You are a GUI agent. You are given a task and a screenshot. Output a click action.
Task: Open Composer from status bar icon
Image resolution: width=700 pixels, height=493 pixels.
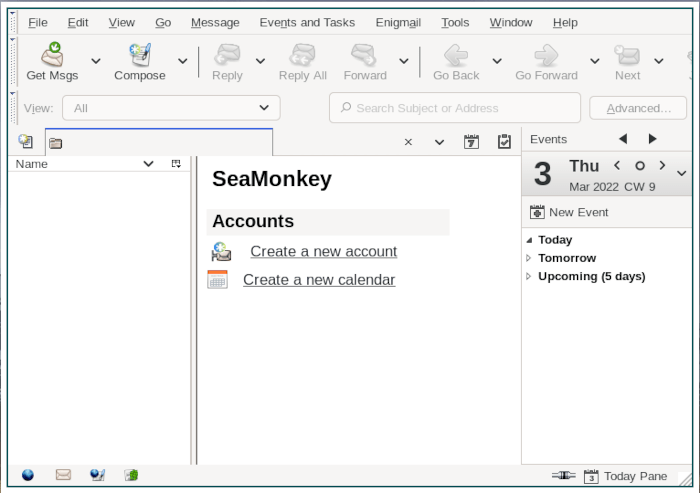point(97,475)
